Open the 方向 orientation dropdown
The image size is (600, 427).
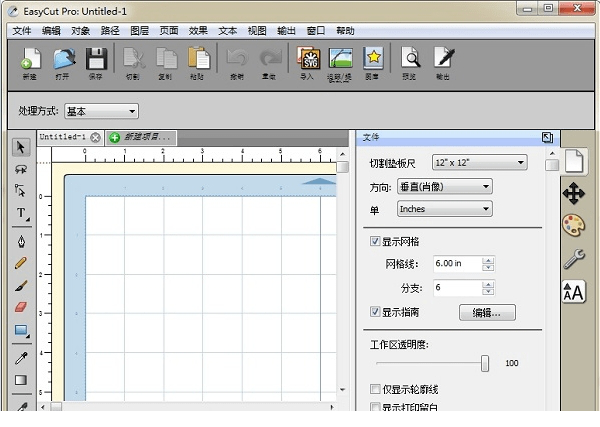[x=445, y=187]
